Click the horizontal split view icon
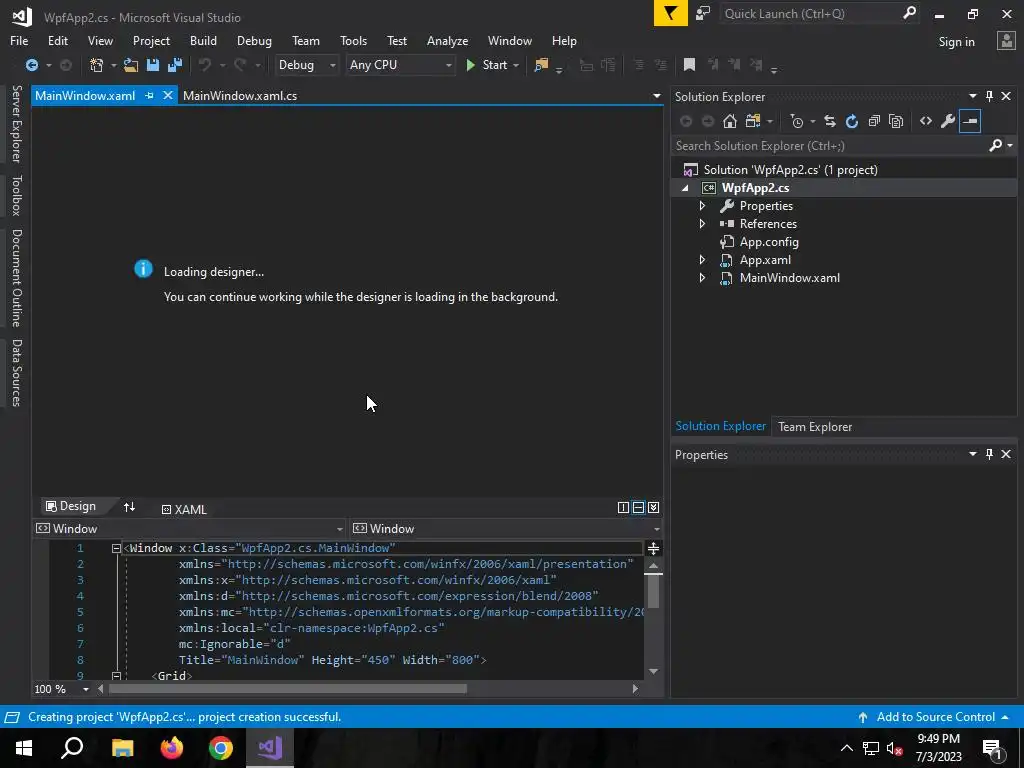 tap(638, 507)
